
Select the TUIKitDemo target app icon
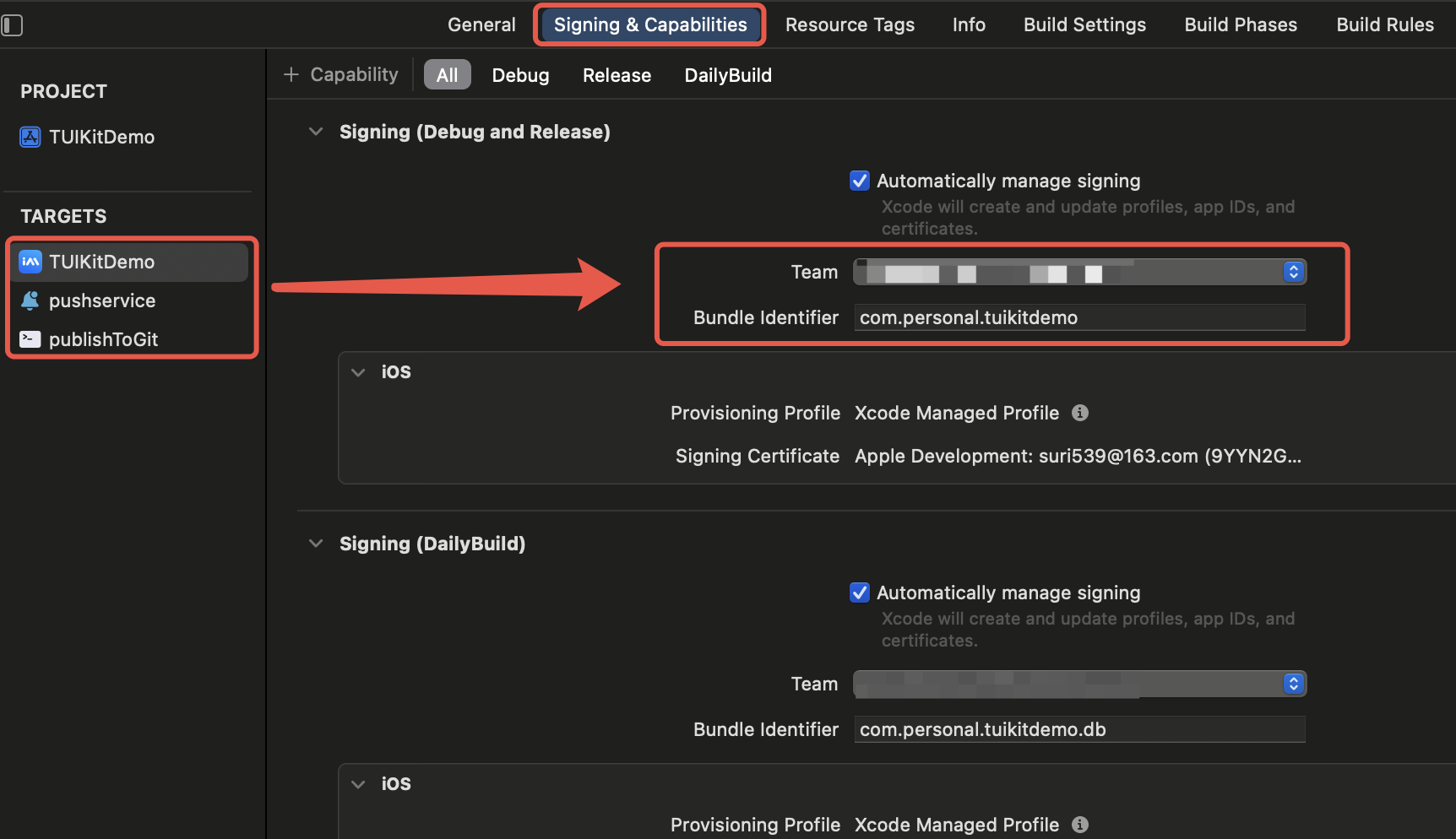30,262
